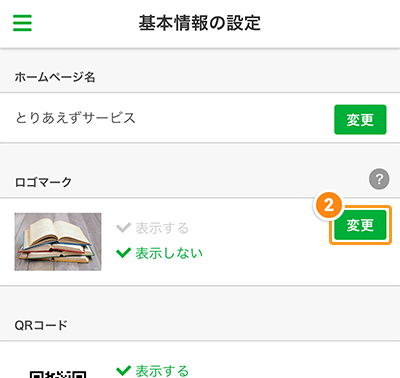Click the page title 基本情報の設定

pyautogui.click(x=200, y=23)
